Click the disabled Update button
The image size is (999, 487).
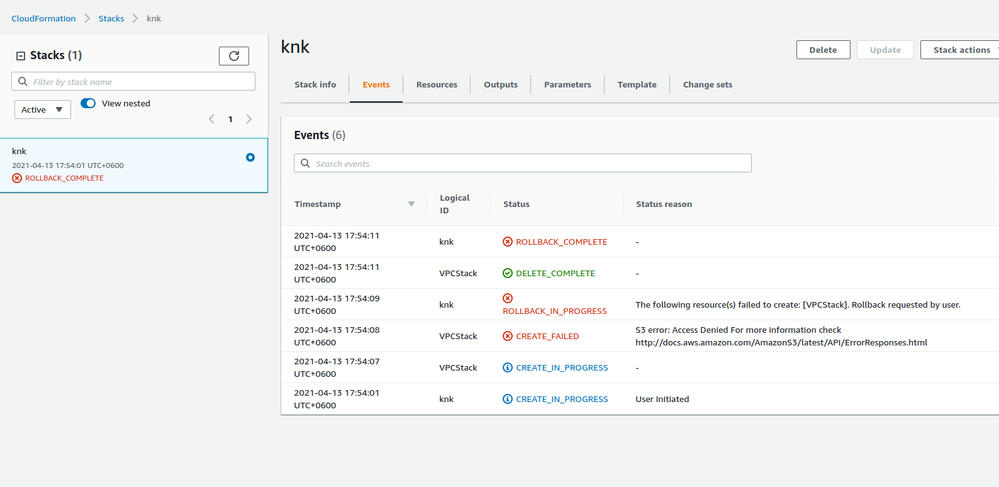pyautogui.click(x=886, y=50)
